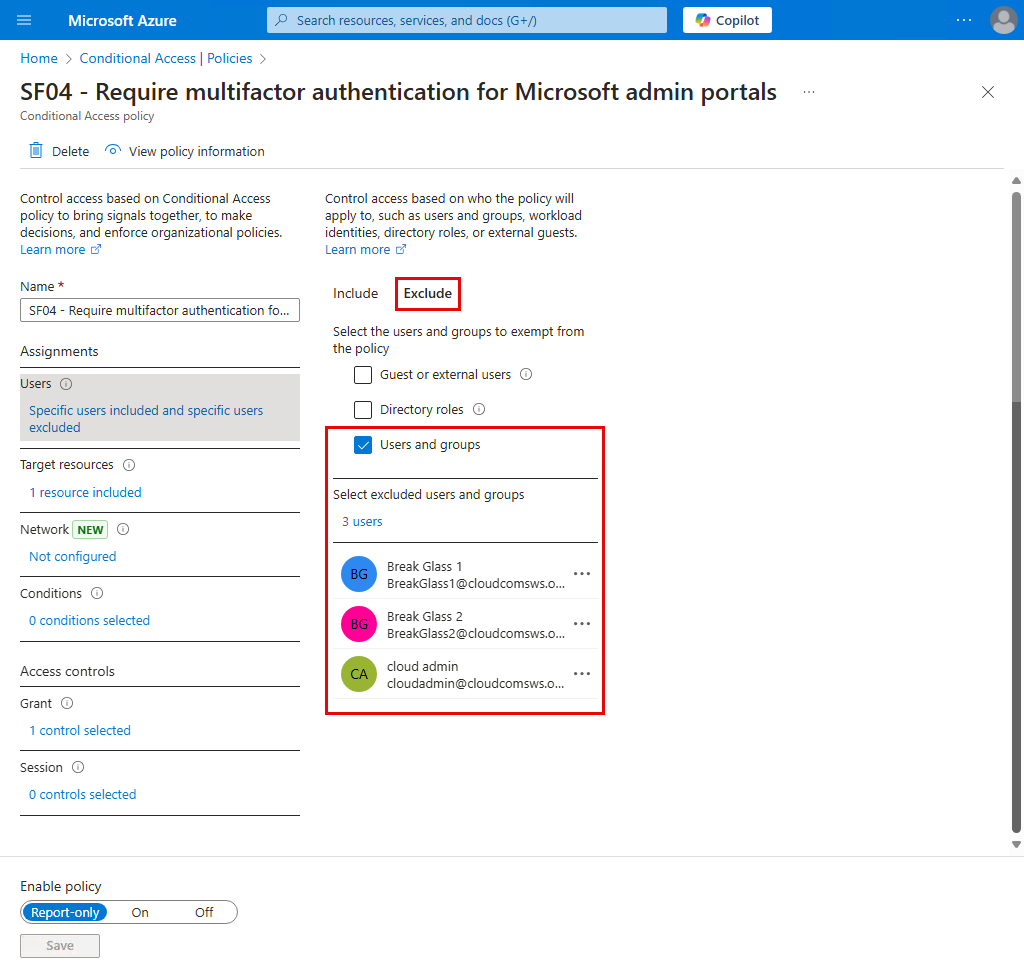Open the 3 users selection link
1024x978 pixels.
pos(362,521)
